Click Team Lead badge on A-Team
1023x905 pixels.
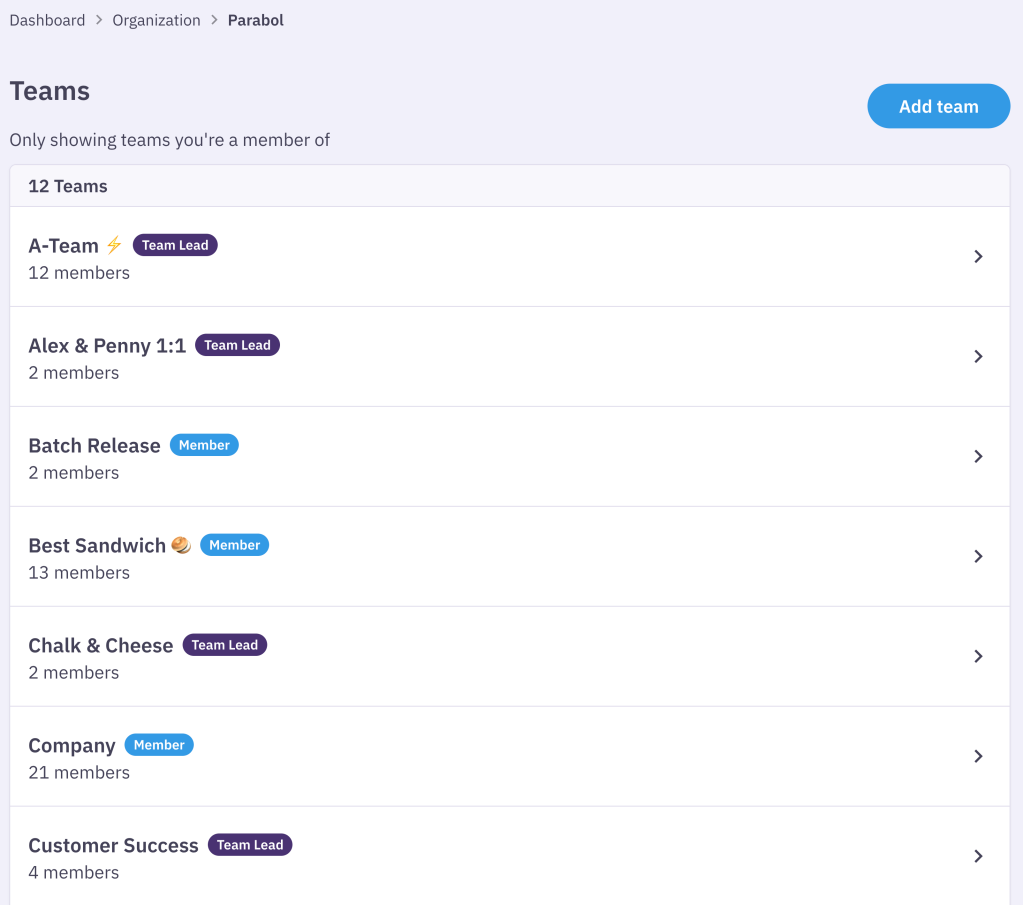click(x=175, y=245)
